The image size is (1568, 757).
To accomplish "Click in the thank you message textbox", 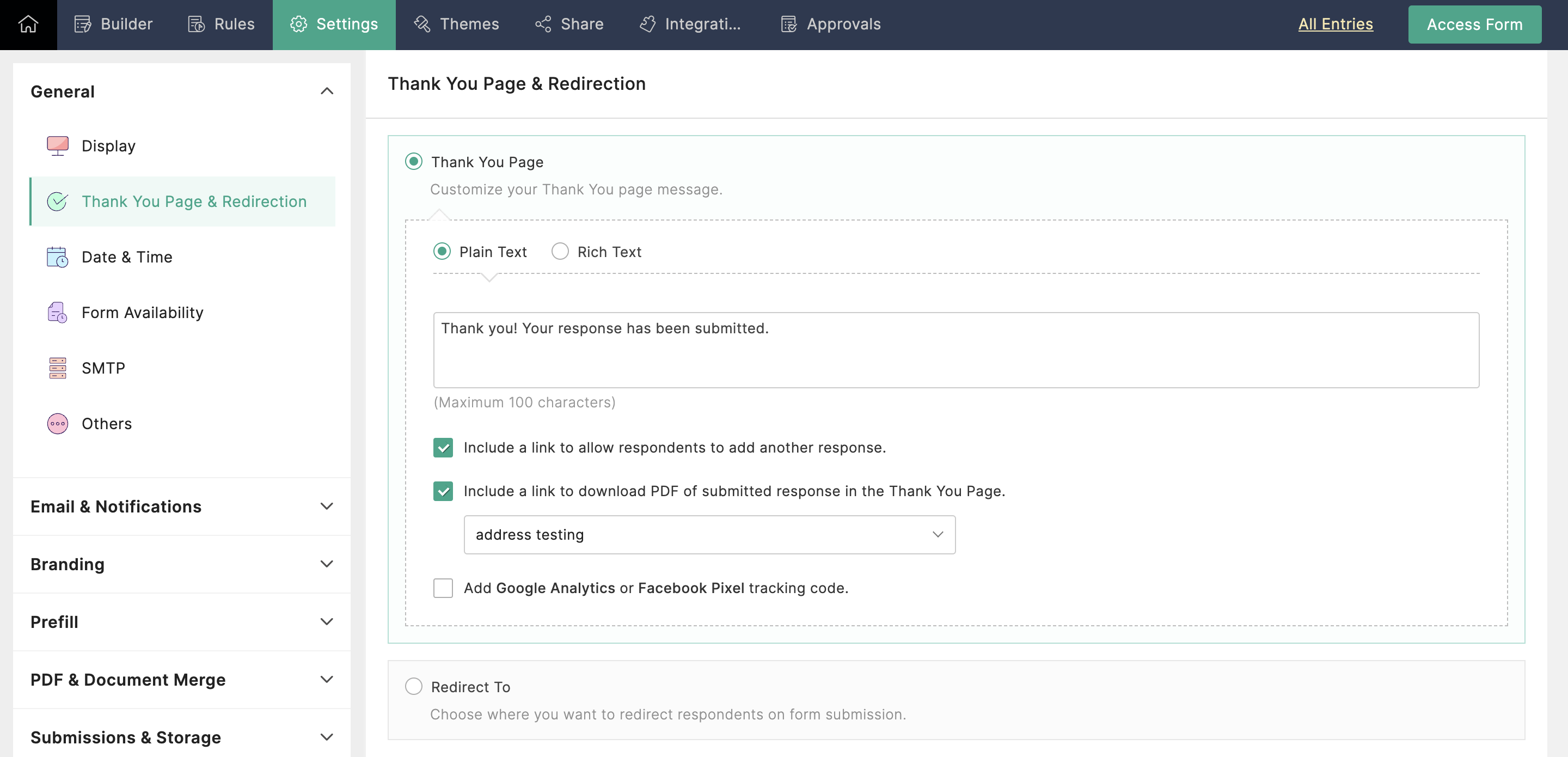I will coord(955,350).
